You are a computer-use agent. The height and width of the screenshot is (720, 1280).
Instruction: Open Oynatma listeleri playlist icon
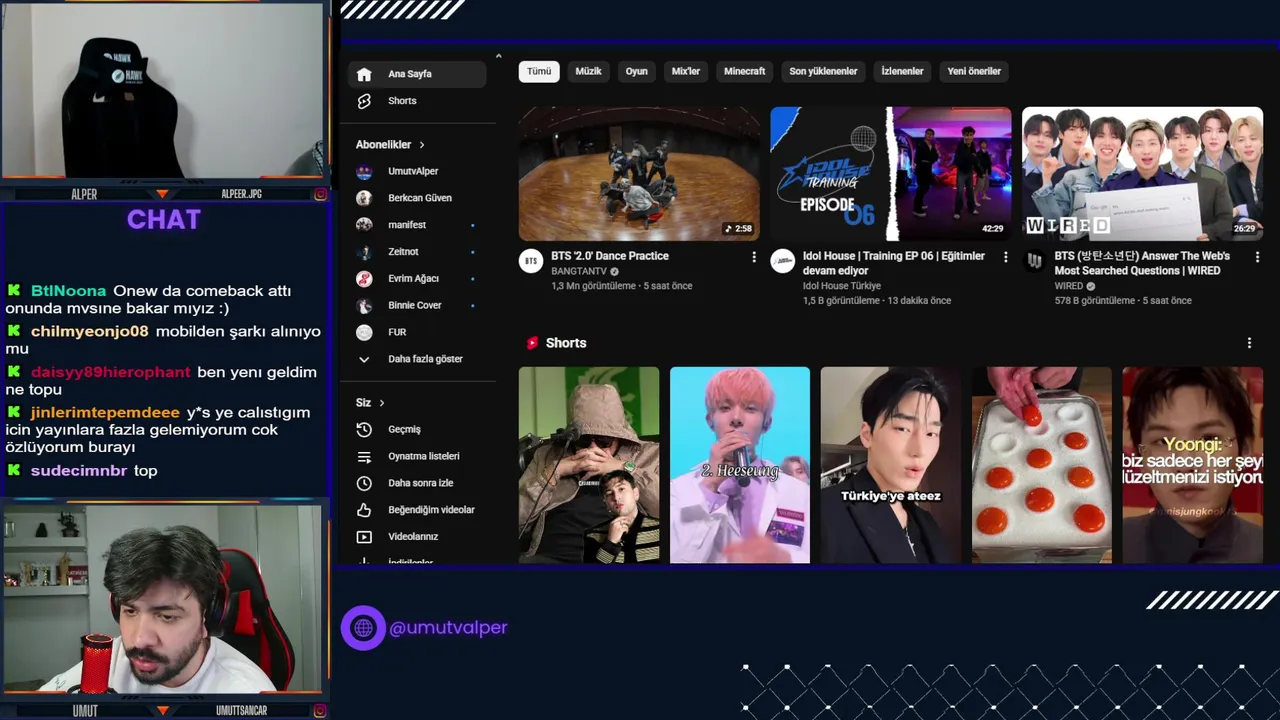(x=364, y=456)
